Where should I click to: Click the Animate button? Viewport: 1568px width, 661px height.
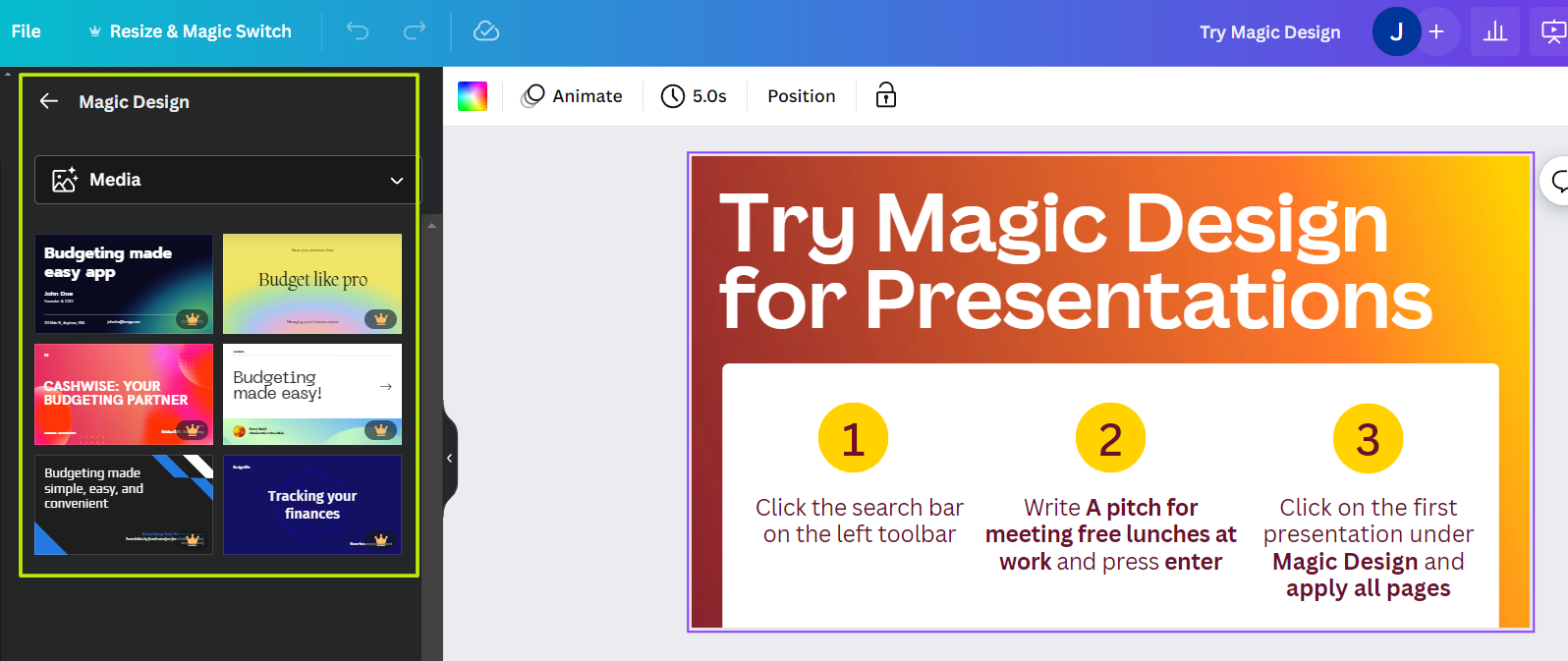coord(572,96)
